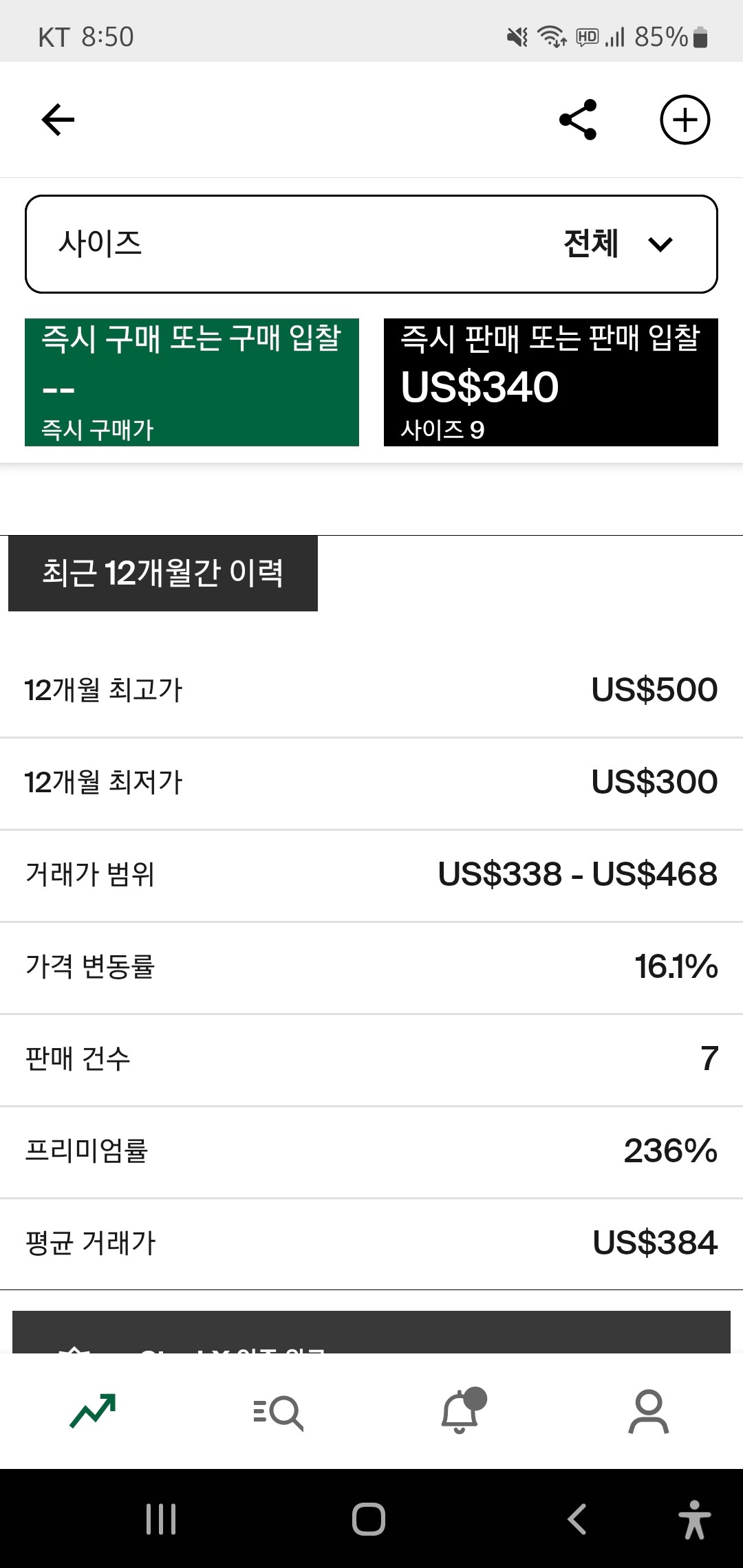Expand the 전체 chevron arrow
This screenshot has width=743, height=1568.
[660, 244]
